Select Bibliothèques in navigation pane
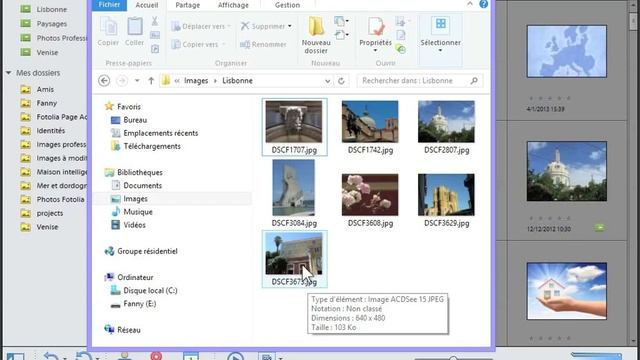The width and height of the screenshot is (640, 360). [133, 172]
